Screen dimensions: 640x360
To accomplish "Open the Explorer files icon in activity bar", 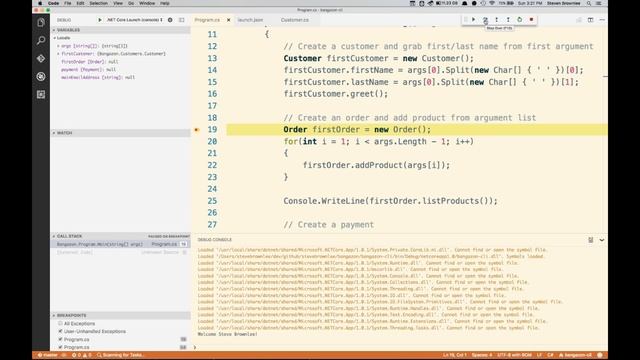I will point(41,22).
